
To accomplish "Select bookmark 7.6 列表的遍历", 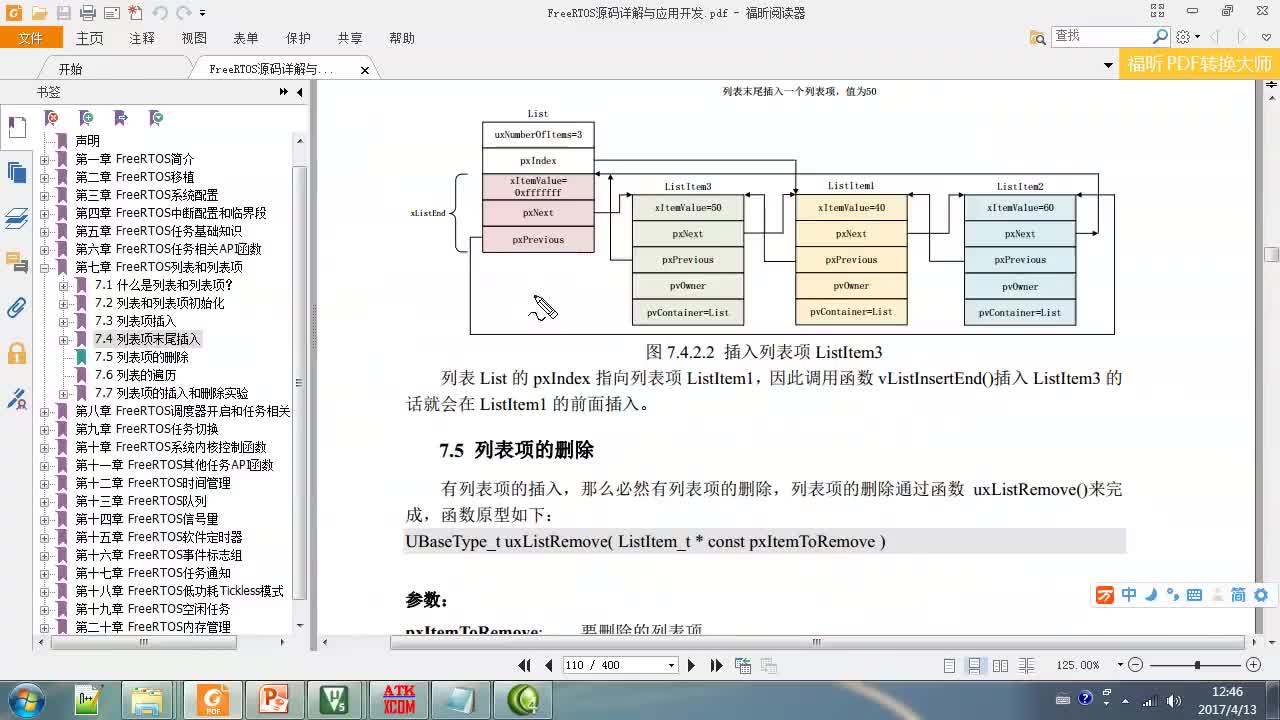I will [135, 375].
